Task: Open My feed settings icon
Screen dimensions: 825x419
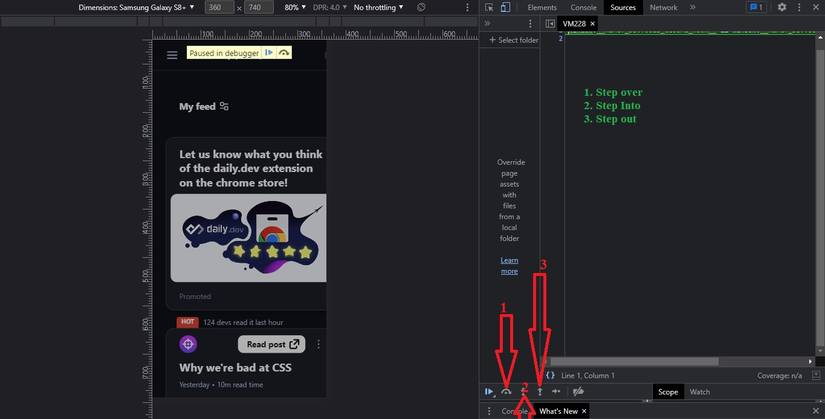Action: click(224, 106)
